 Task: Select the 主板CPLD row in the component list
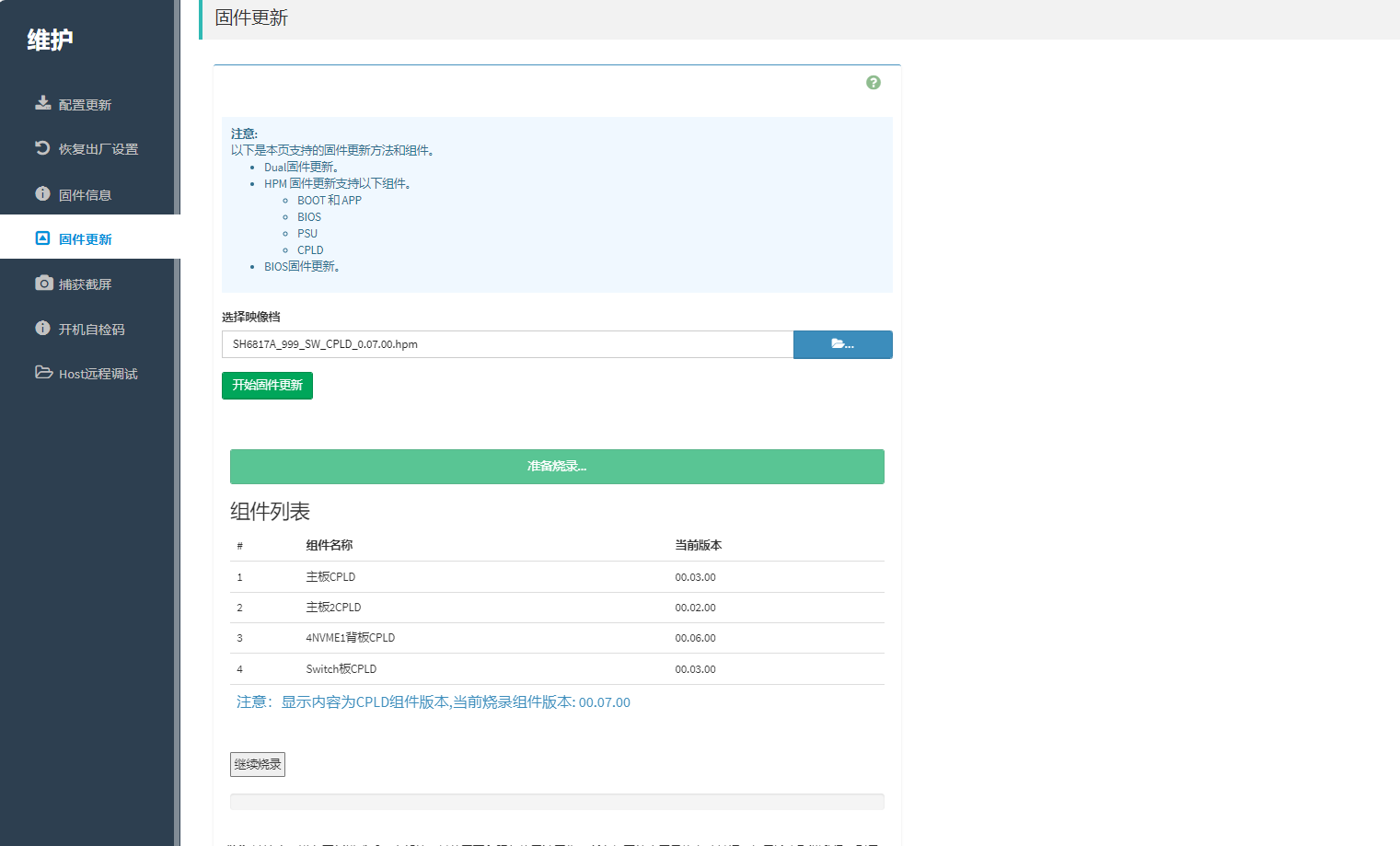557,577
